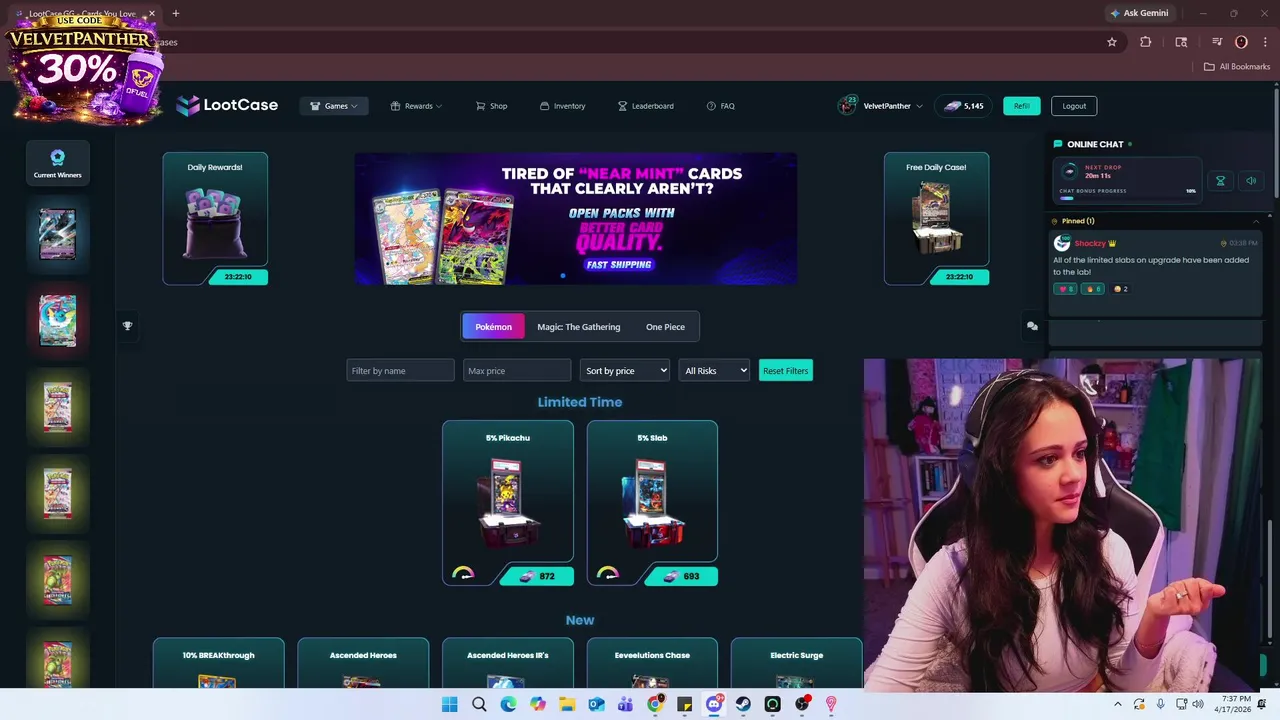Viewport: 1280px width, 720px height.
Task: Open Steam from taskbar
Action: [743, 704]
